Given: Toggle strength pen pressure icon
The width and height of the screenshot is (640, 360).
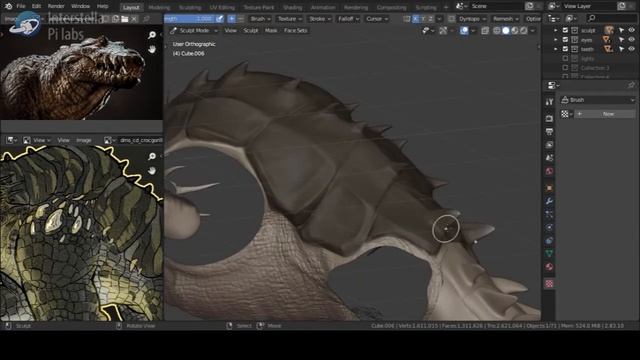Looking at the screenshot, I should 220,19.
